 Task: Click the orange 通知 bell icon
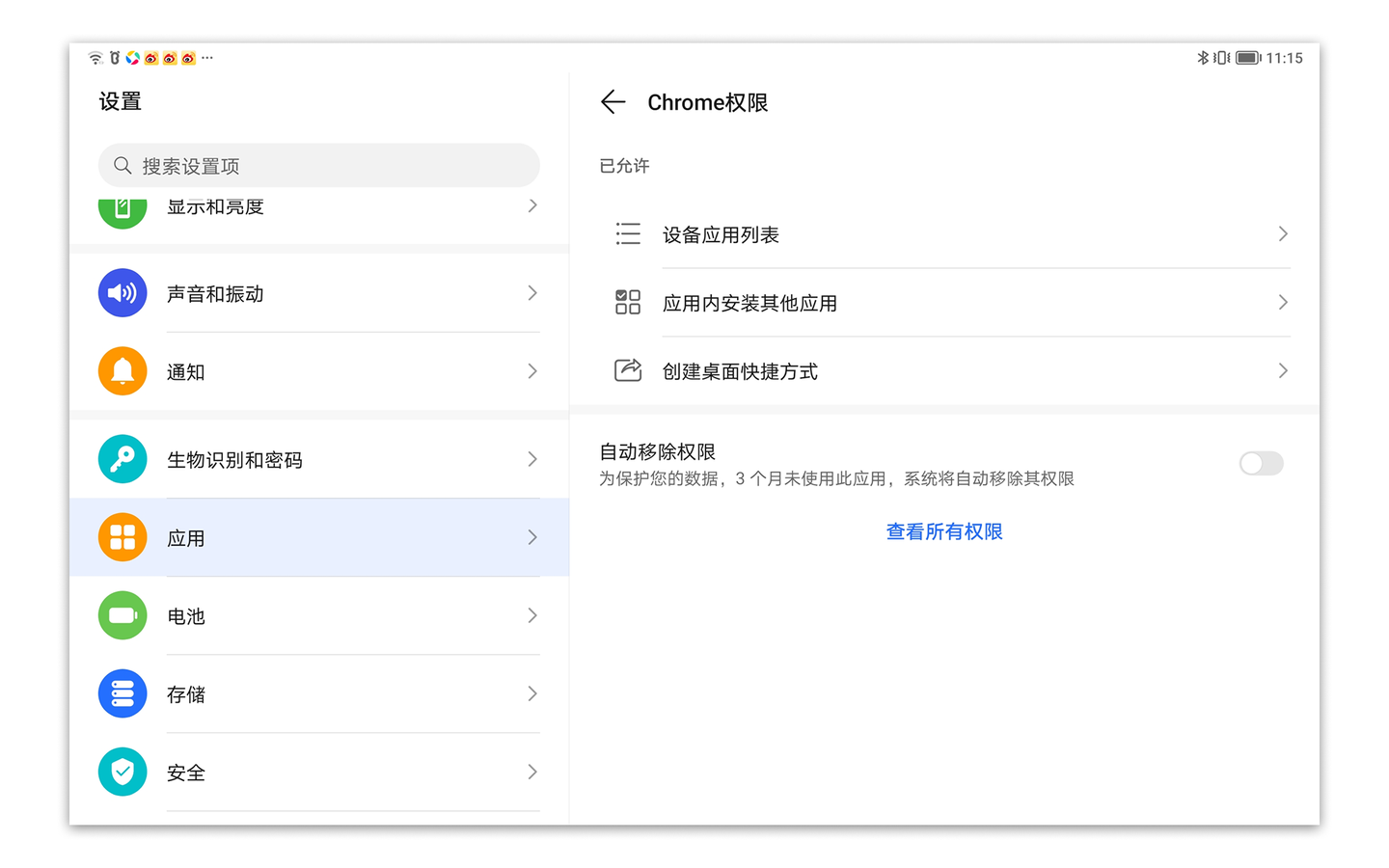click(x=123, y=371)
